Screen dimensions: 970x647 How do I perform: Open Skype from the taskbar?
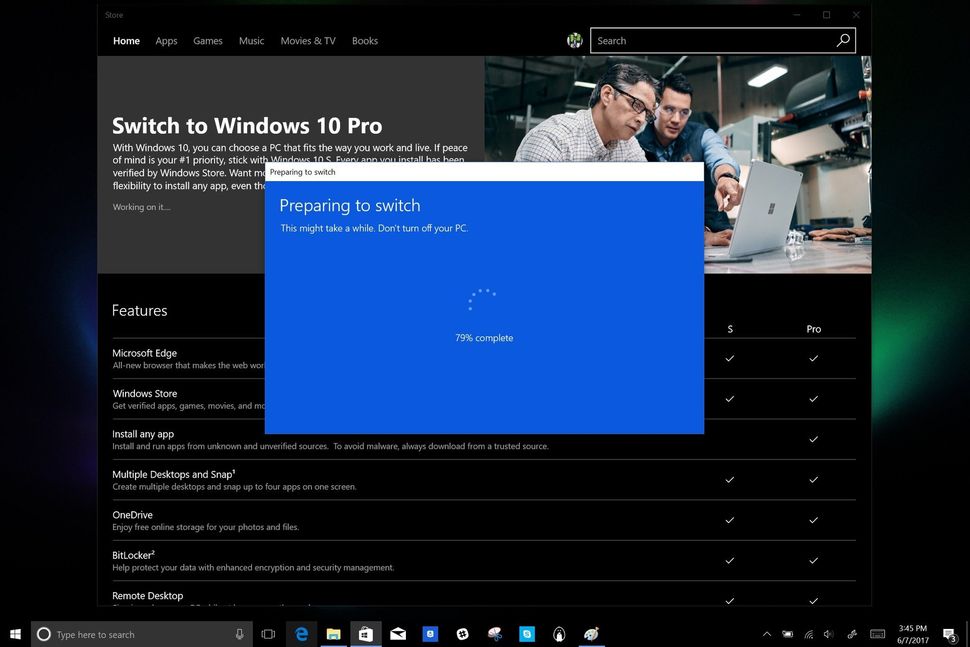pyautogui.click(x=526, y=633)
